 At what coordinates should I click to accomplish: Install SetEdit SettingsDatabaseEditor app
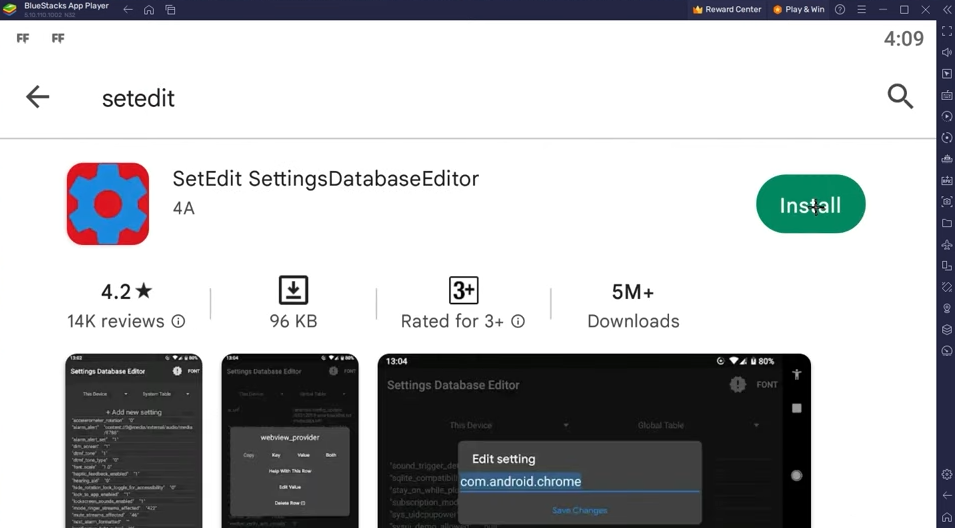pyautogui.click(x=810, y=204)
